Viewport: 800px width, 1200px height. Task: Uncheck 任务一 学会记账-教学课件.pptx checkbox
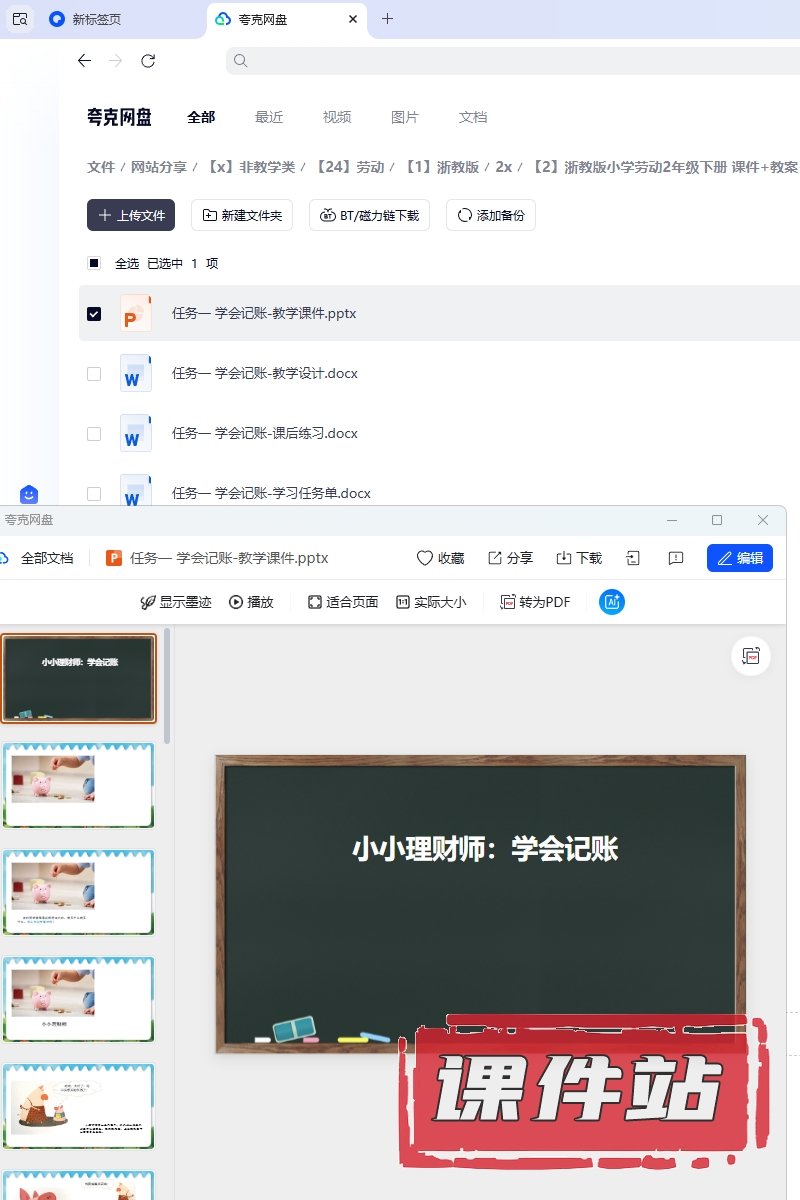click(94, 314)
